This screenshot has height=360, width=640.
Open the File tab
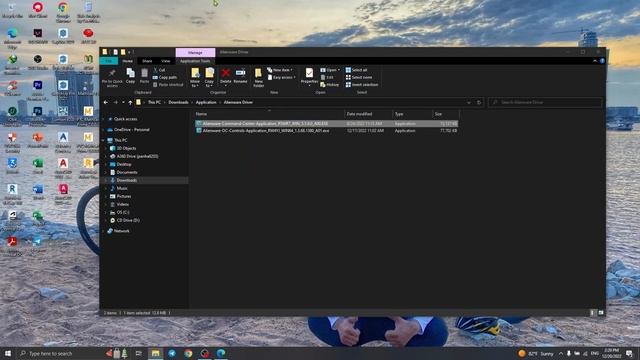[x=109, y=61]
